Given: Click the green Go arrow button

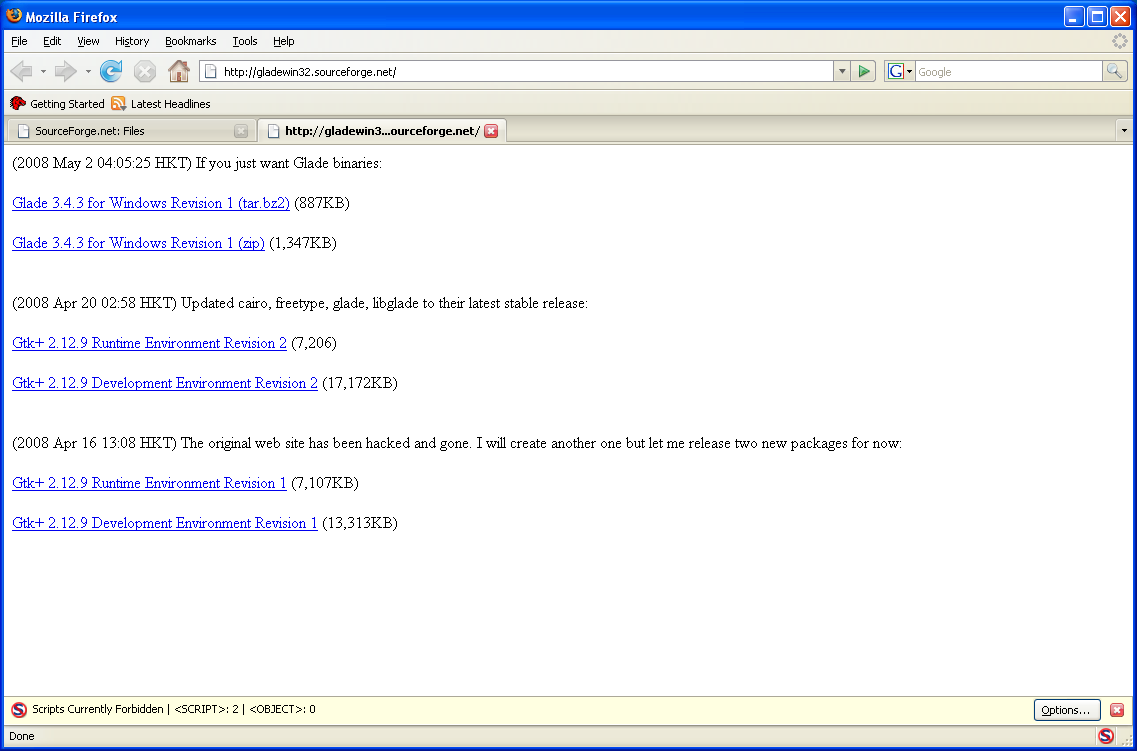Looking at the screenshot, I should [x=865, y=71].
